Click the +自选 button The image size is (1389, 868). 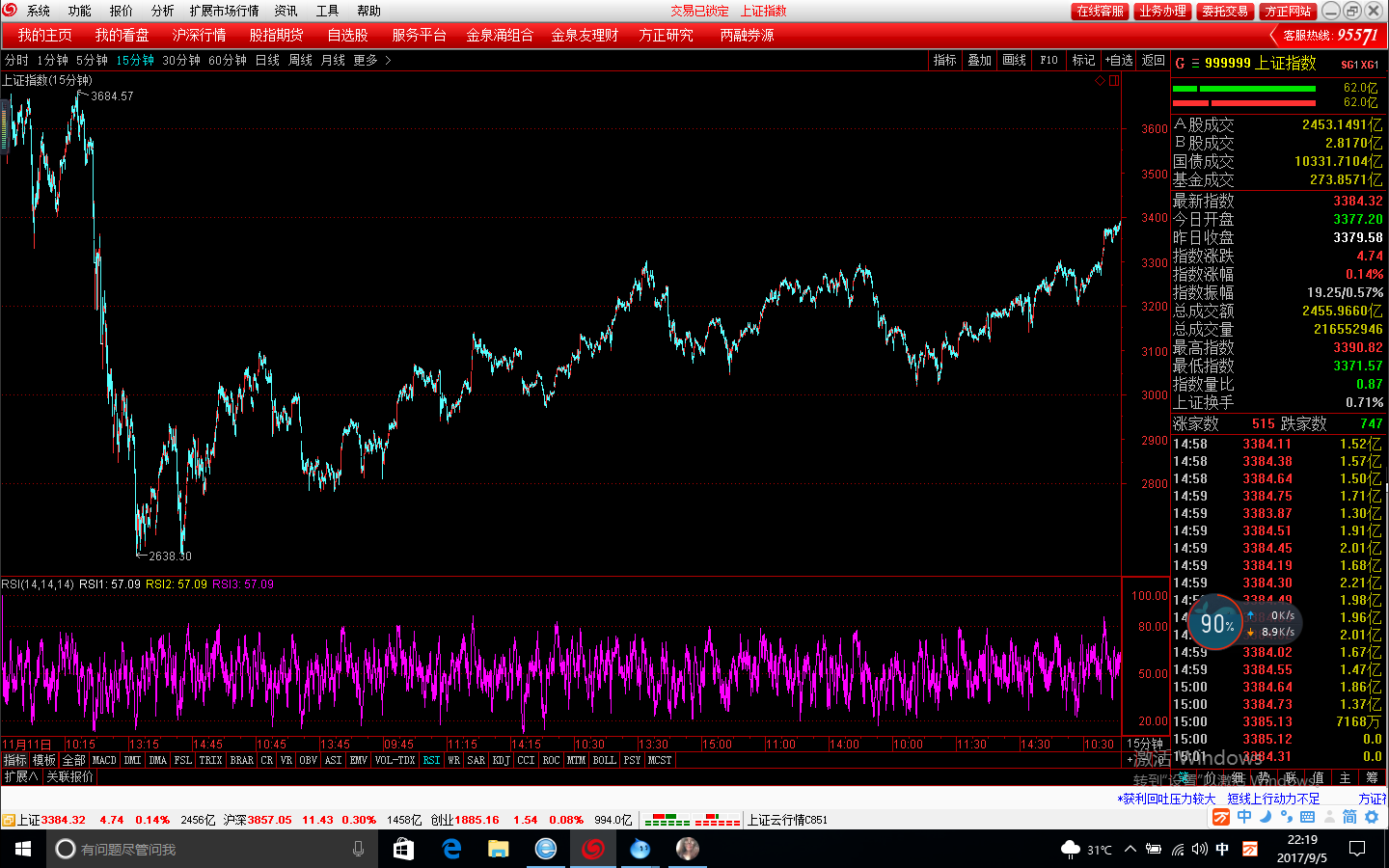[x=1119, y=60]
